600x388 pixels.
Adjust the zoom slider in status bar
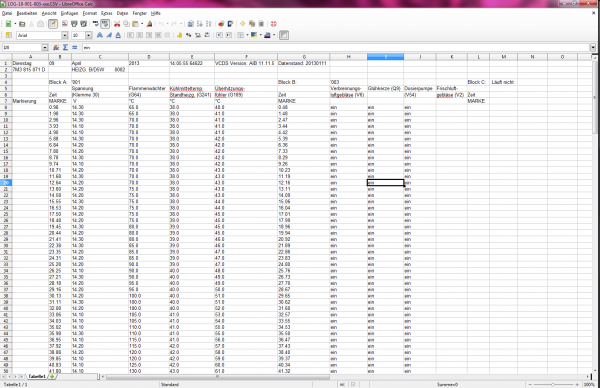pos(553,384)
